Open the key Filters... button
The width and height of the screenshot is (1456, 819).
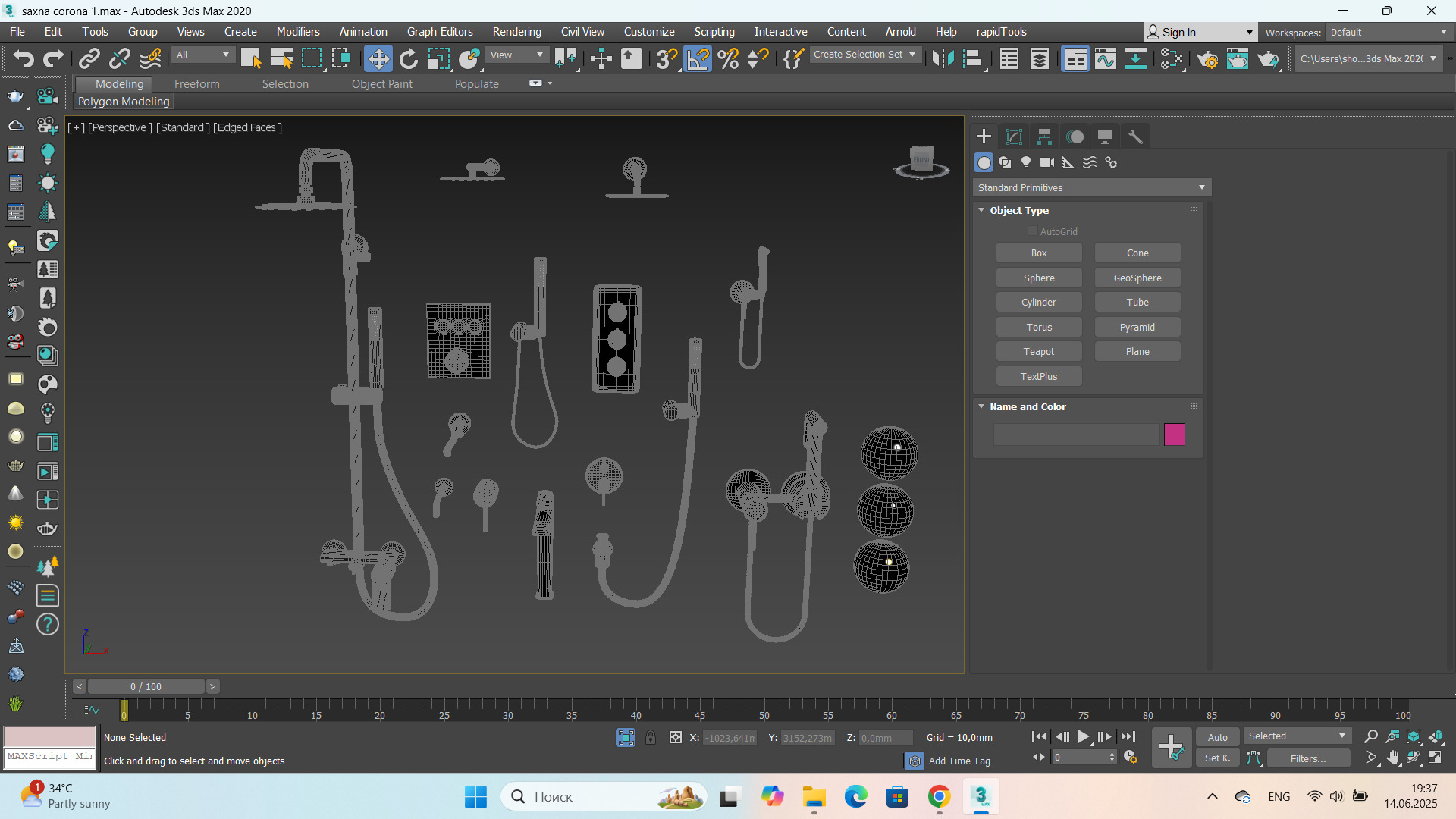tap(1309, 758)
